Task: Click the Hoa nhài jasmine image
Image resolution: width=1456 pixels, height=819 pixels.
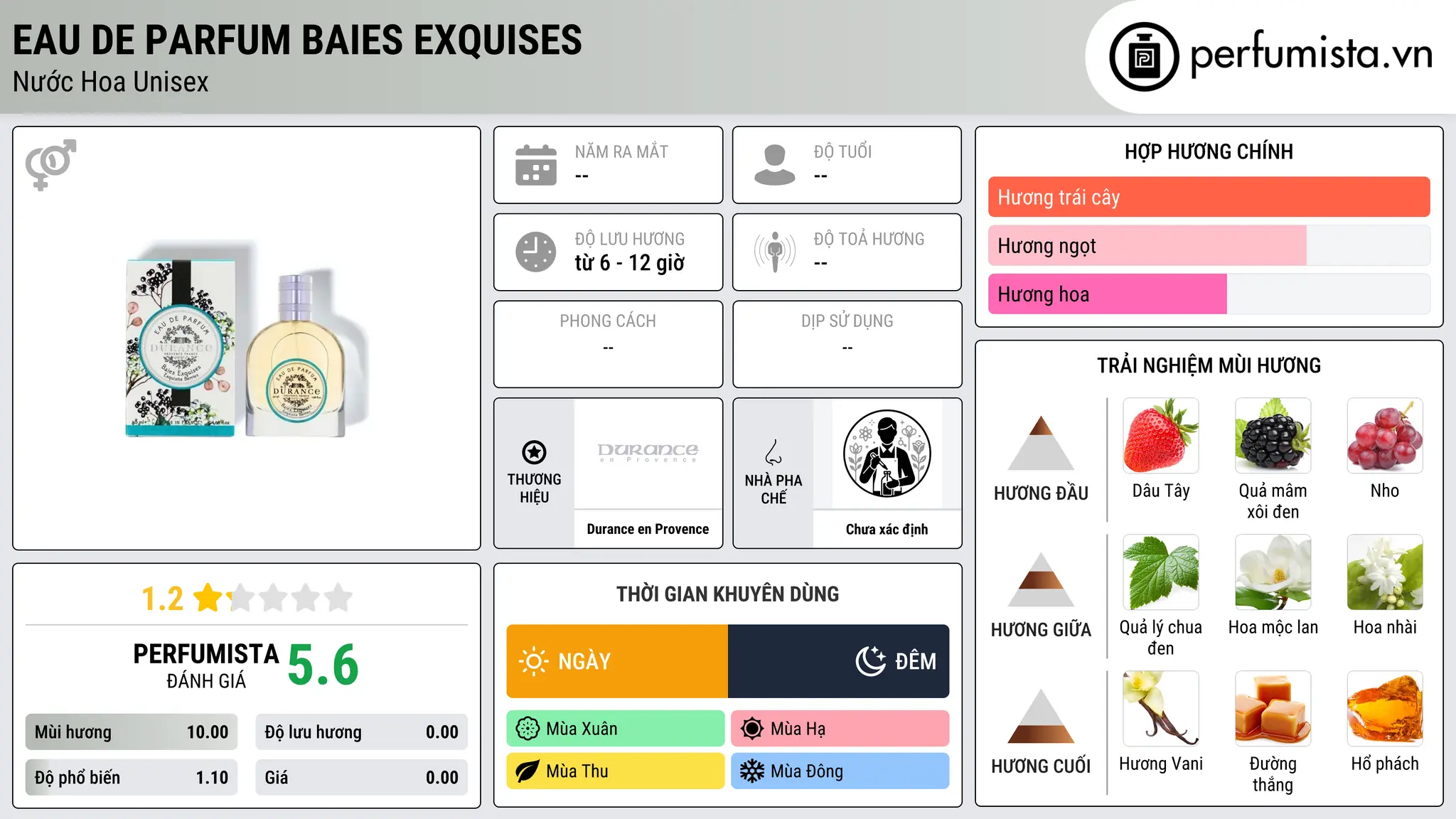Action: point(1385,572)
